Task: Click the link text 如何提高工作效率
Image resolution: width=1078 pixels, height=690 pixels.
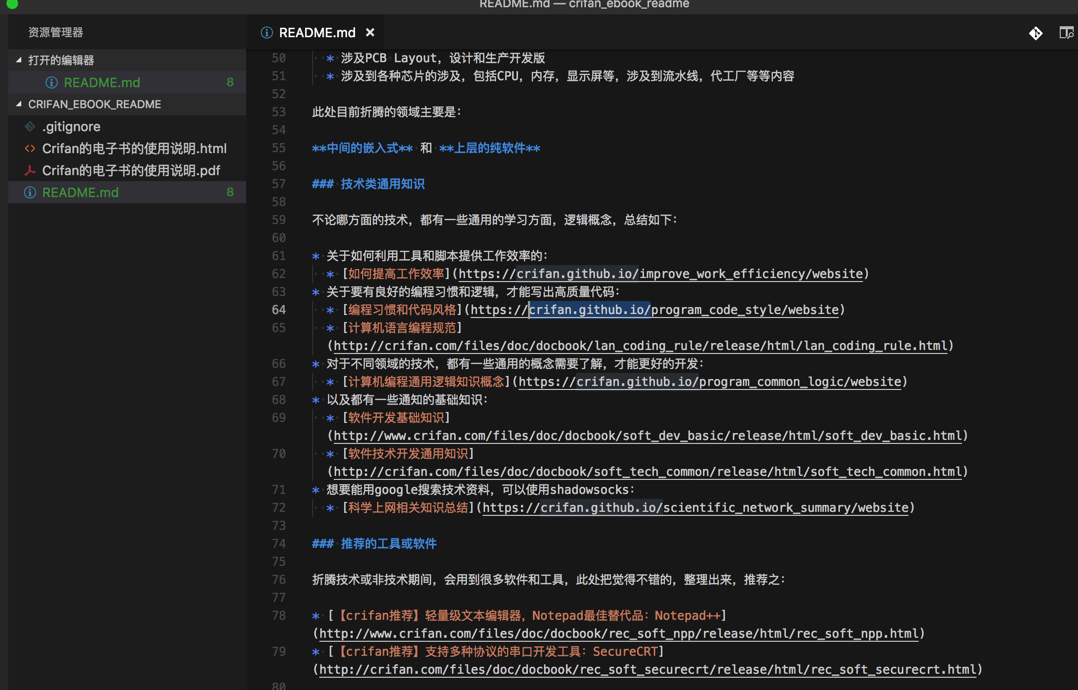Action: tap(396, 274)
